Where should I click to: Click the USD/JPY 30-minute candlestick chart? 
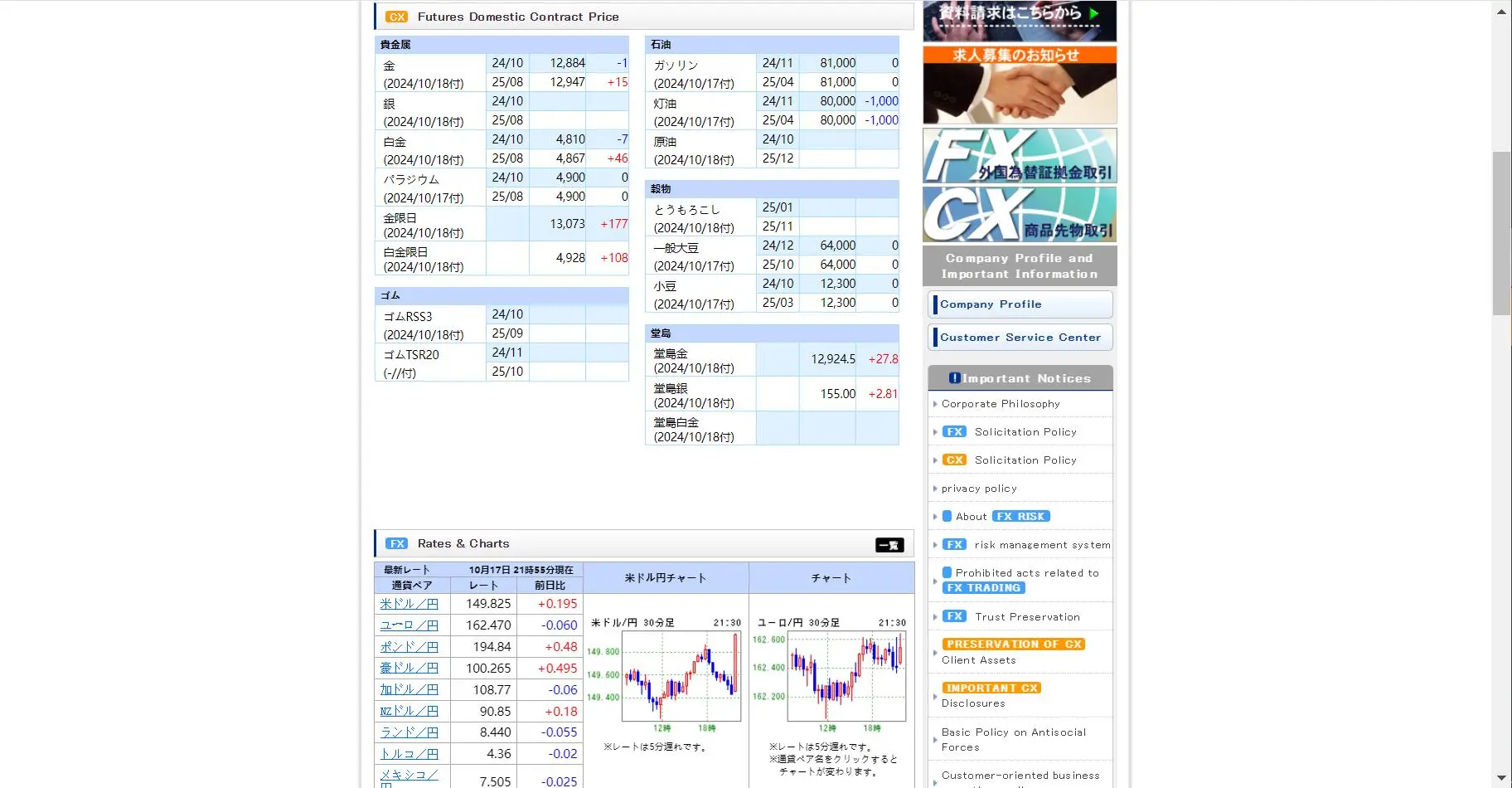(x=665, y=674)
